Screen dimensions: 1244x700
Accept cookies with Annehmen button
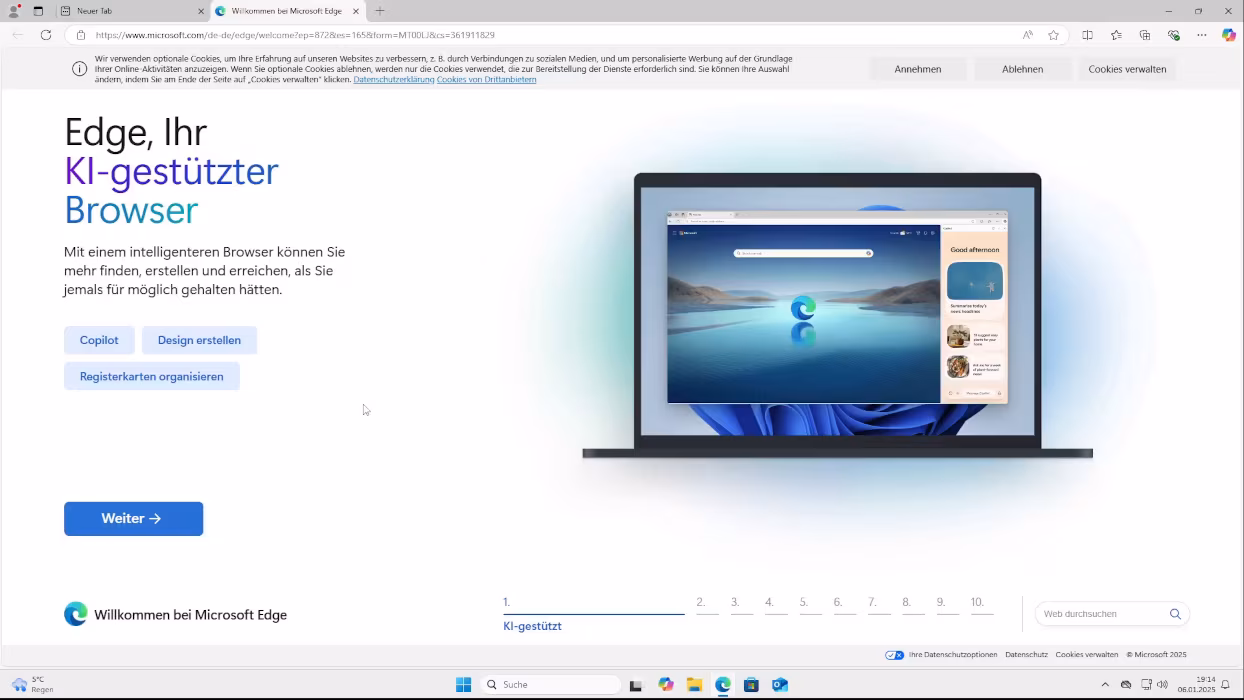click(x=917, y=69)
